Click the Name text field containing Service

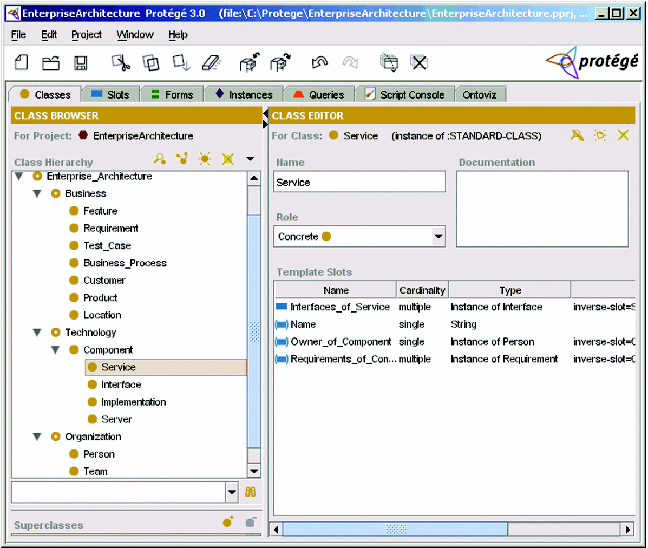coord(359,182)
